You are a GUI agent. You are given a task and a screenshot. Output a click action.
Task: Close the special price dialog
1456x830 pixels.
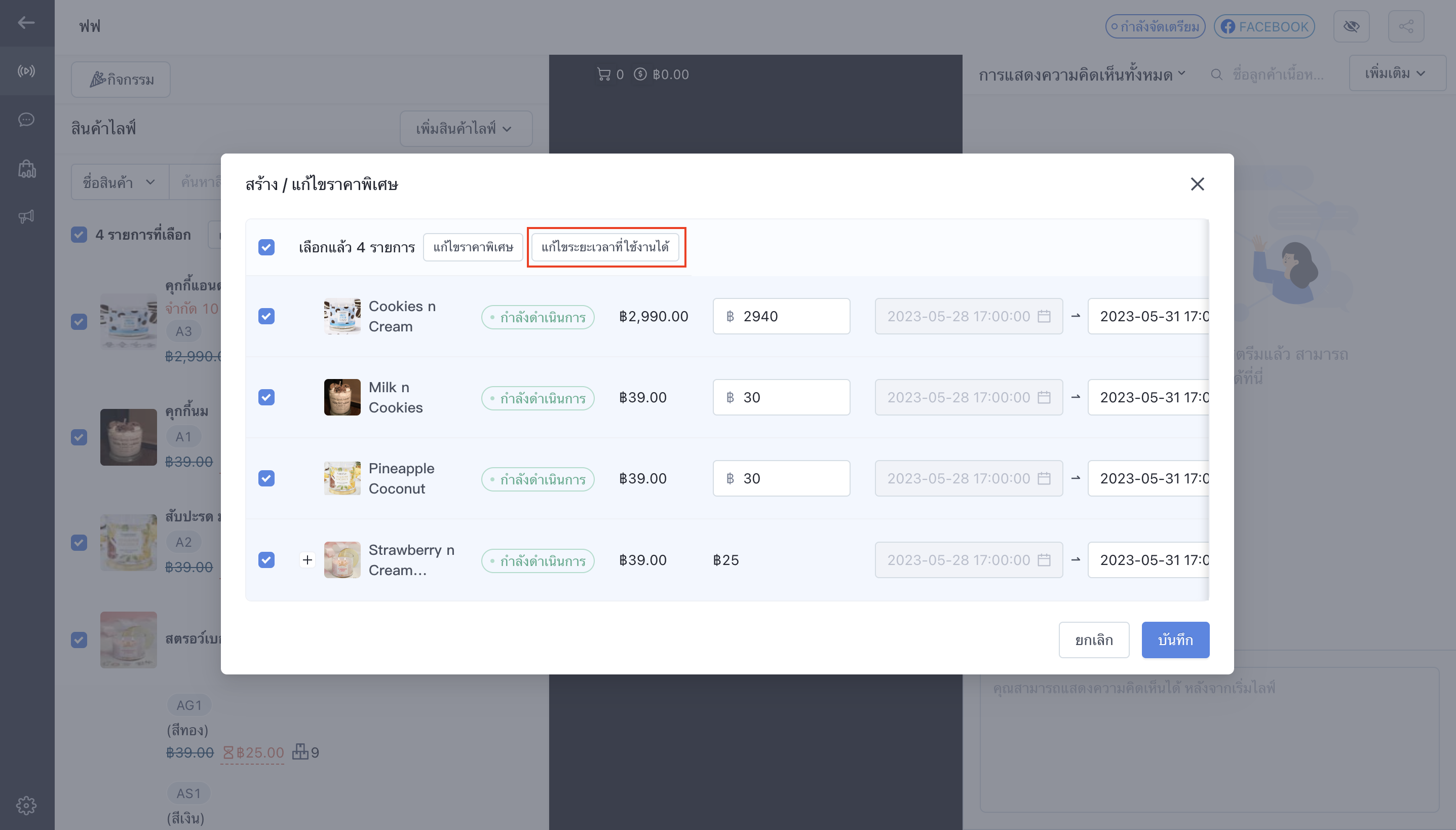[x=1197, y=184]
